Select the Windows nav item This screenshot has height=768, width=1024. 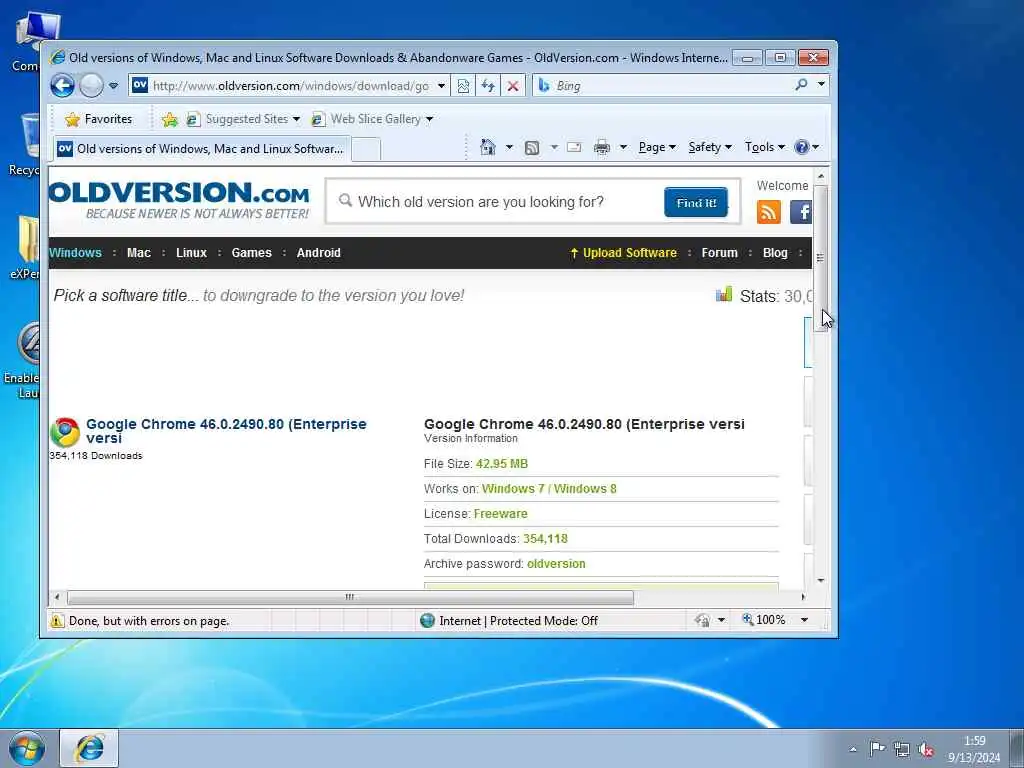(75, 253)
